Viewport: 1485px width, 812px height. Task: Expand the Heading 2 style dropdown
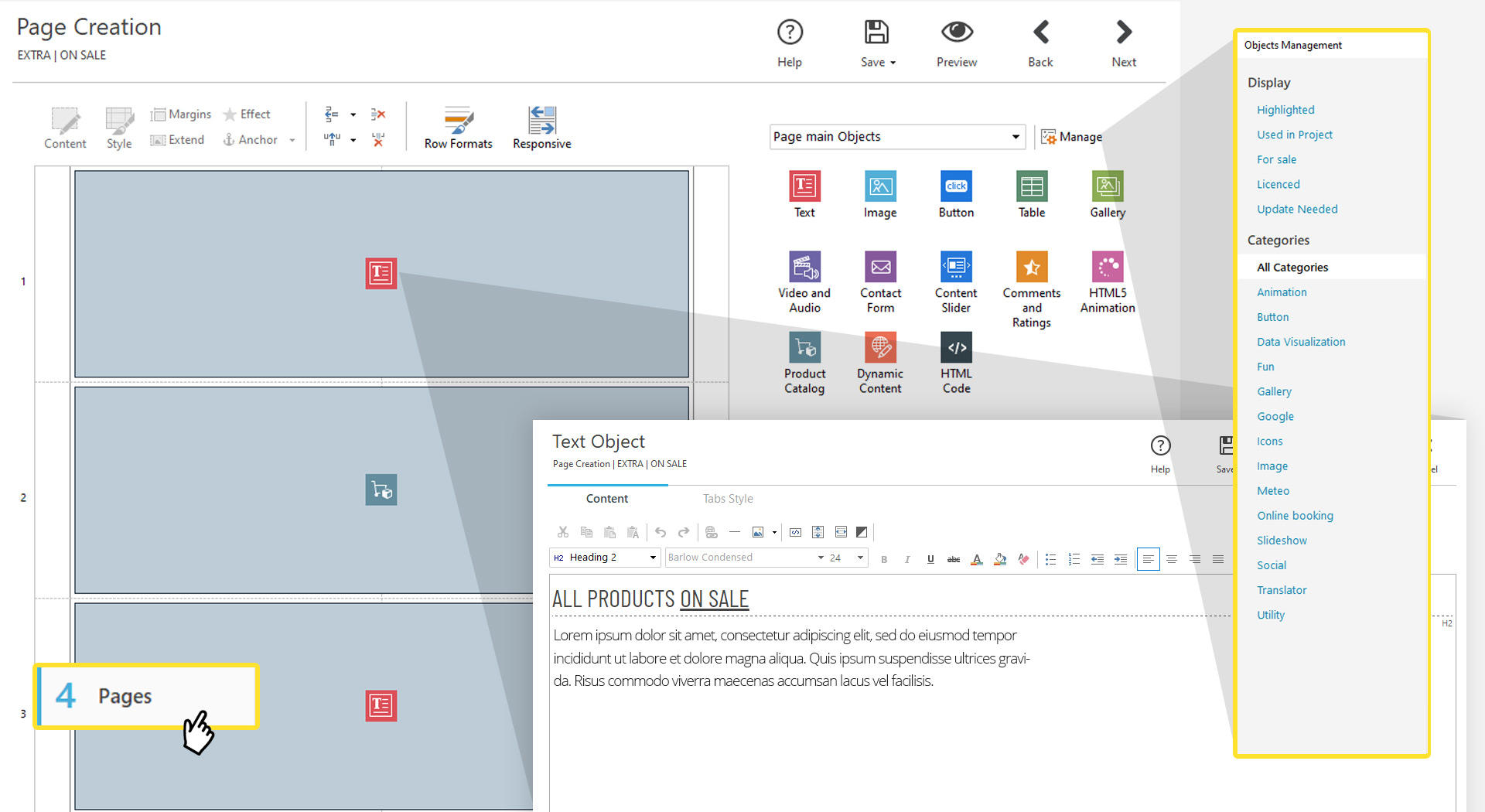652,558
